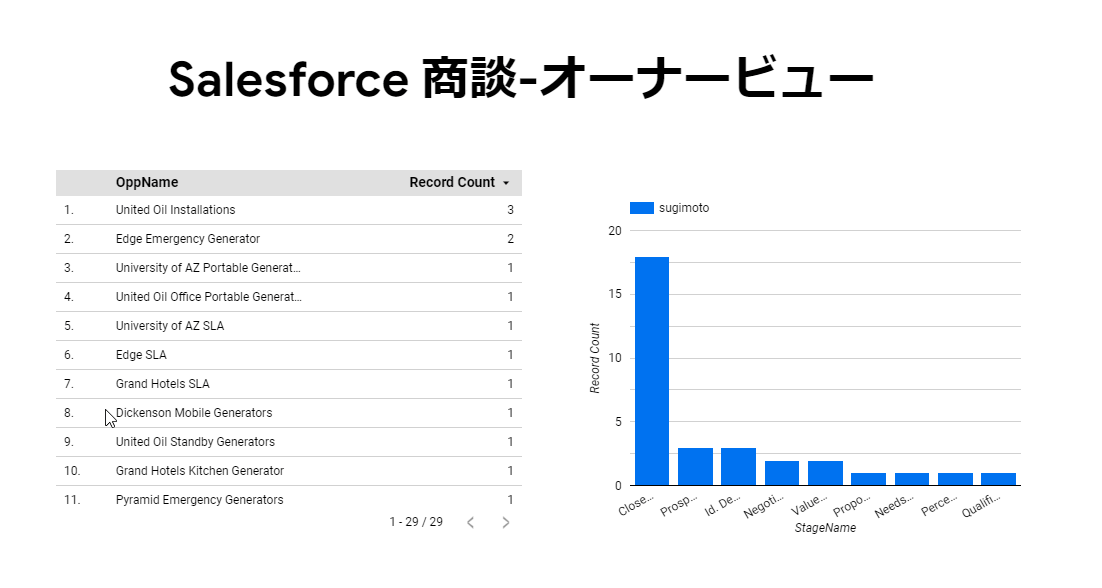
Task: Select the Edge SLA row
Action: click(289, 355)
